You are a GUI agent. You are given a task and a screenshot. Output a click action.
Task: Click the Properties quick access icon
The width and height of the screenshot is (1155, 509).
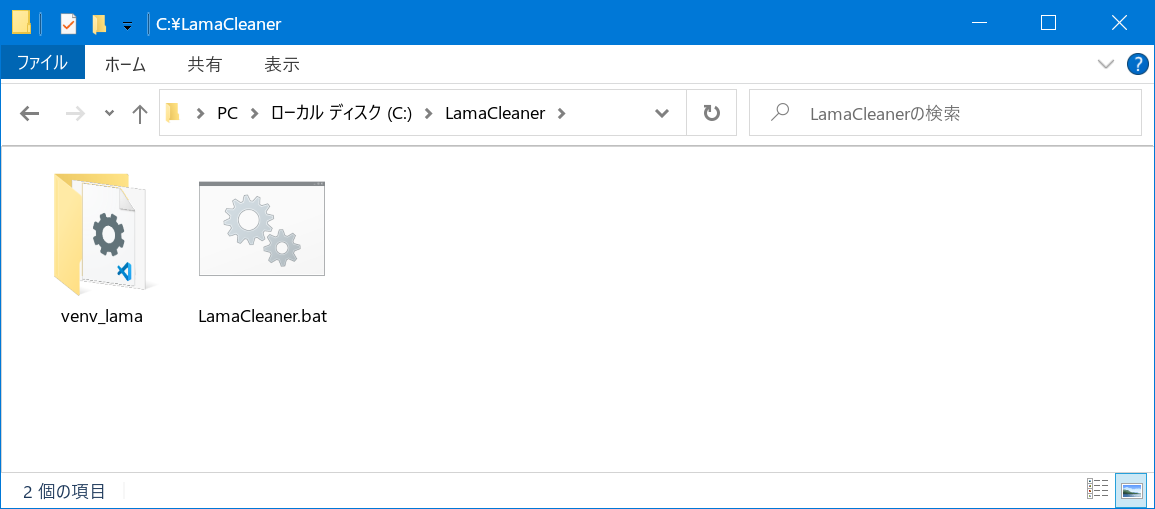(x=69, y=24)
